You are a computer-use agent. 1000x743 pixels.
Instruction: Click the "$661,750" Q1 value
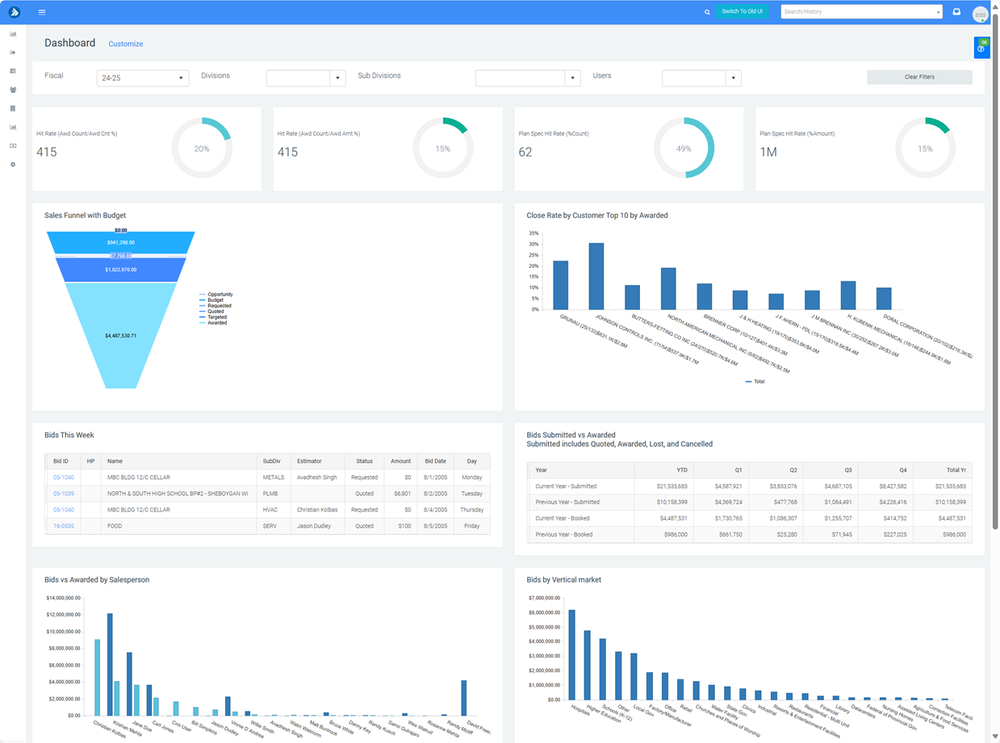click(x=730, y=534)
